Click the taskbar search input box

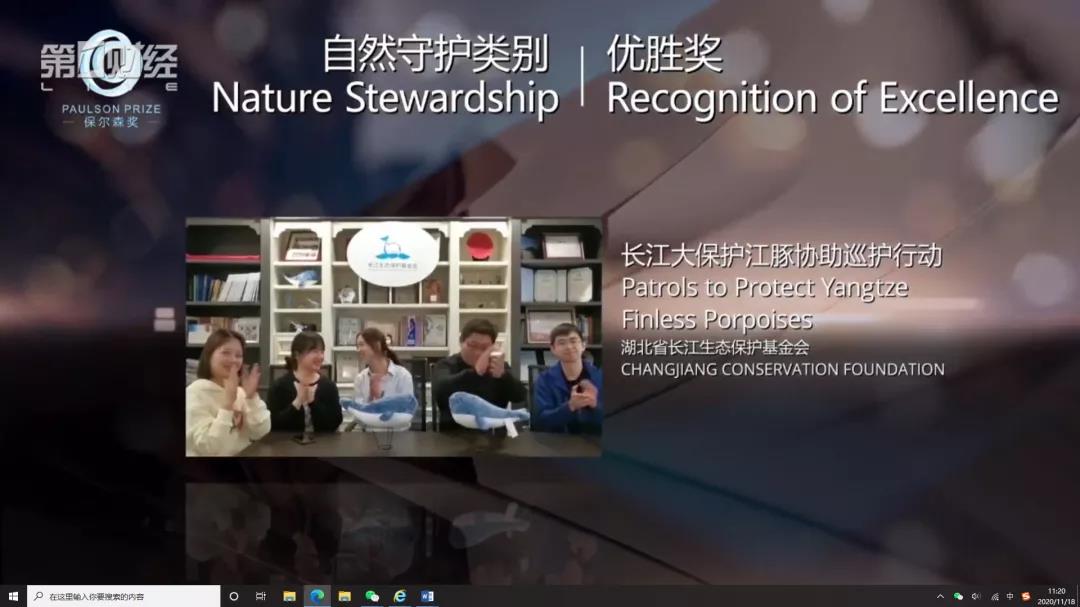(125, 596)
